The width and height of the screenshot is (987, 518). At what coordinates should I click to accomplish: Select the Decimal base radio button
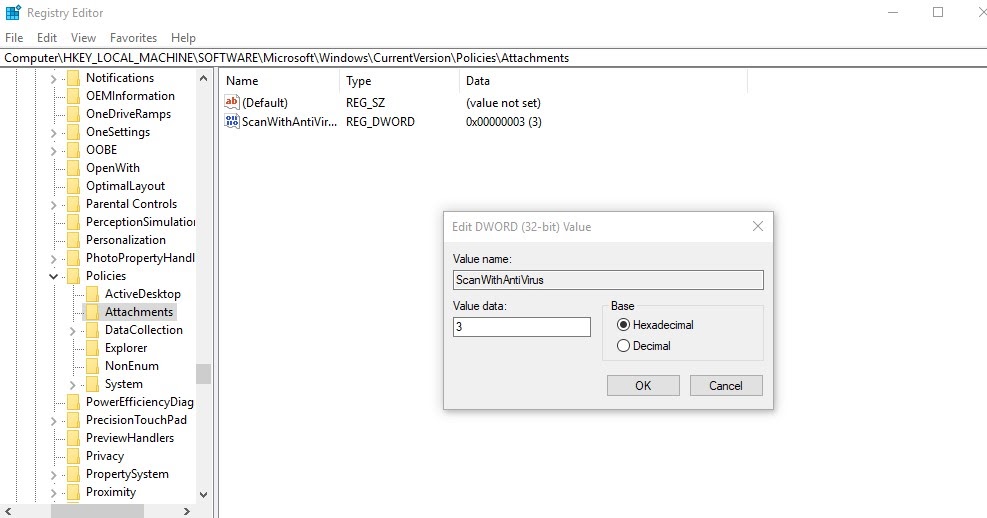[623, 346]
